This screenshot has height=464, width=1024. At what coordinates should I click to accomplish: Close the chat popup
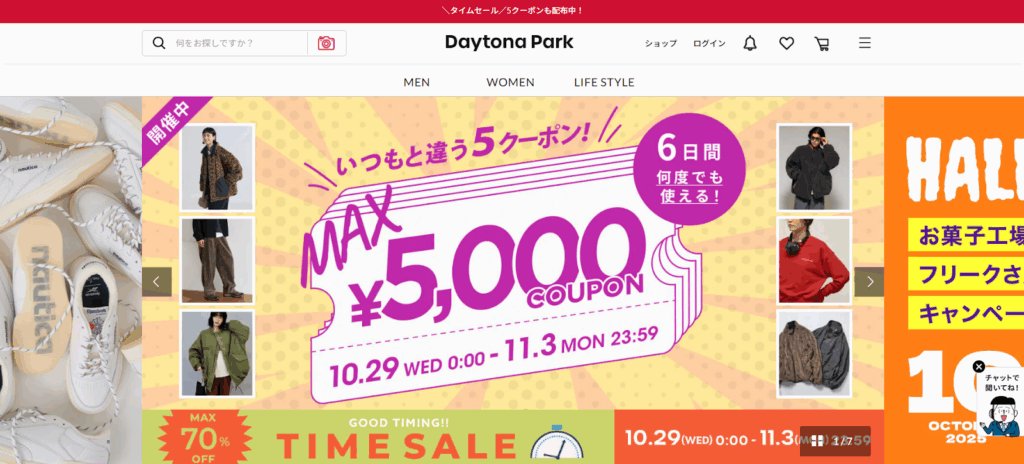coord(978,367)
